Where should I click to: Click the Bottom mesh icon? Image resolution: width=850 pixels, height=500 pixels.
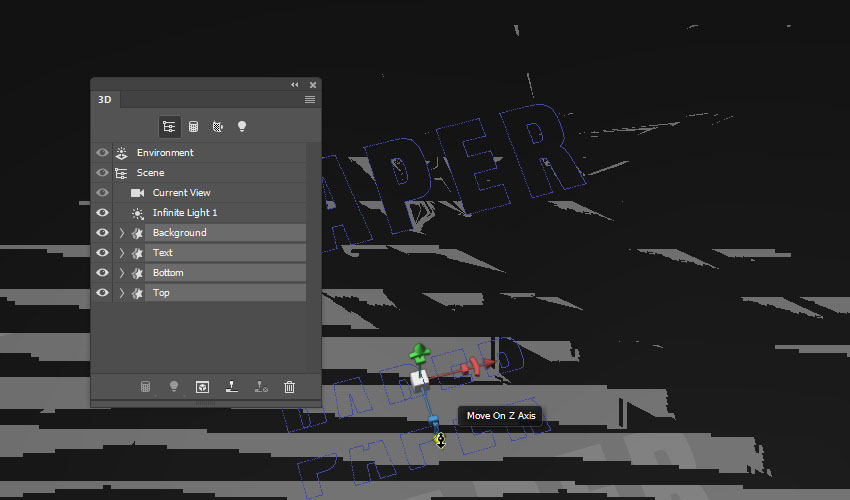click(138, 273)
